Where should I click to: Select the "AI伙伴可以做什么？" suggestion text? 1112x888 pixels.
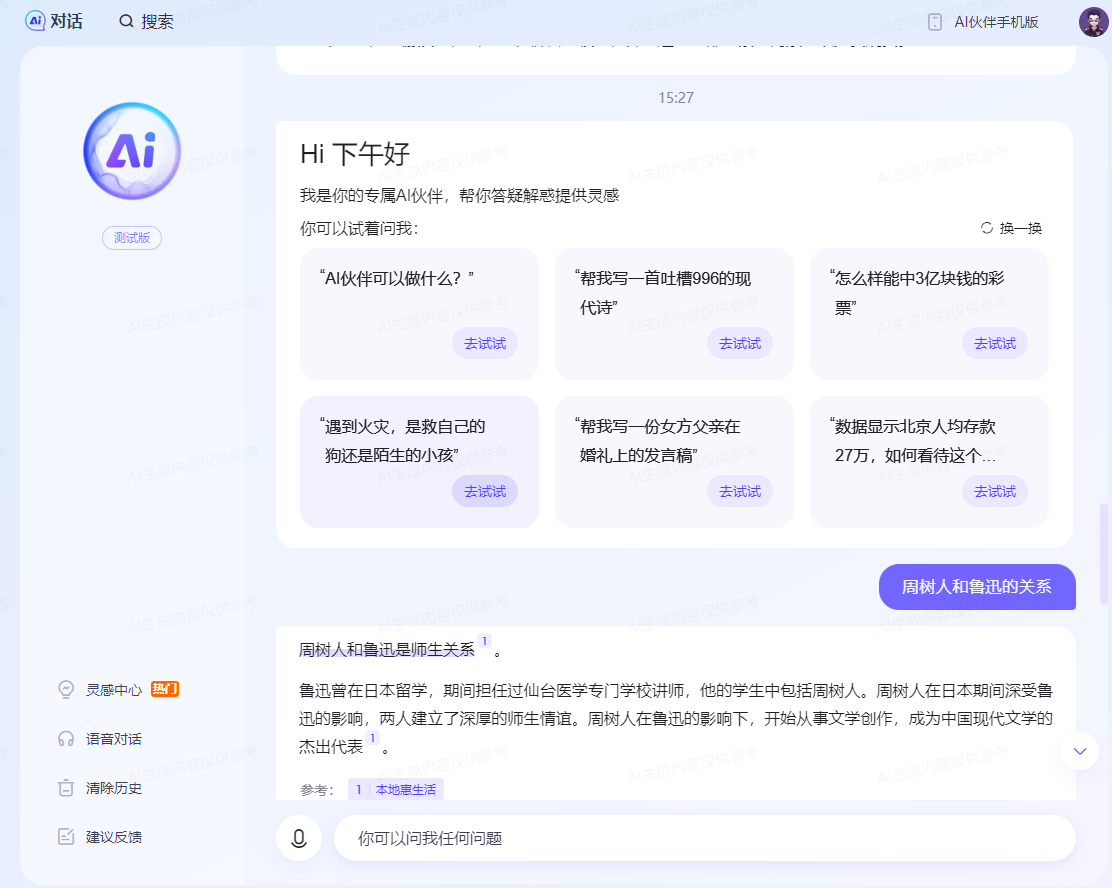coord(396,279)
